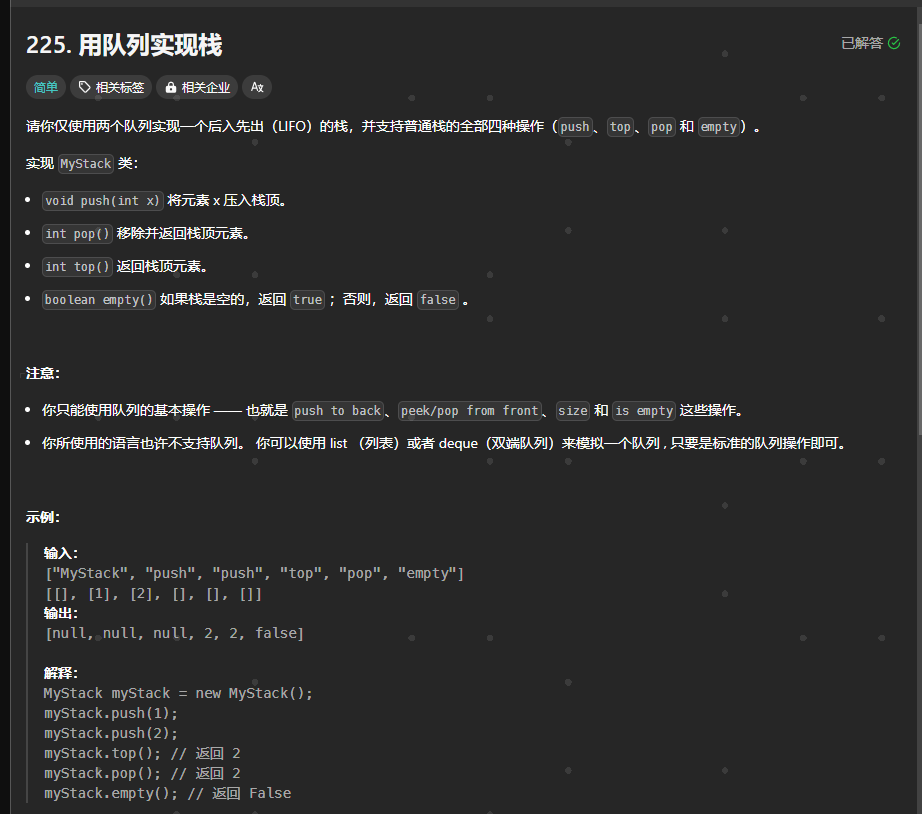Screen dimensions: 922x814
Task: Click the output line [null, null, null, 2, 2, false]
Action: [x=175, y=633]
